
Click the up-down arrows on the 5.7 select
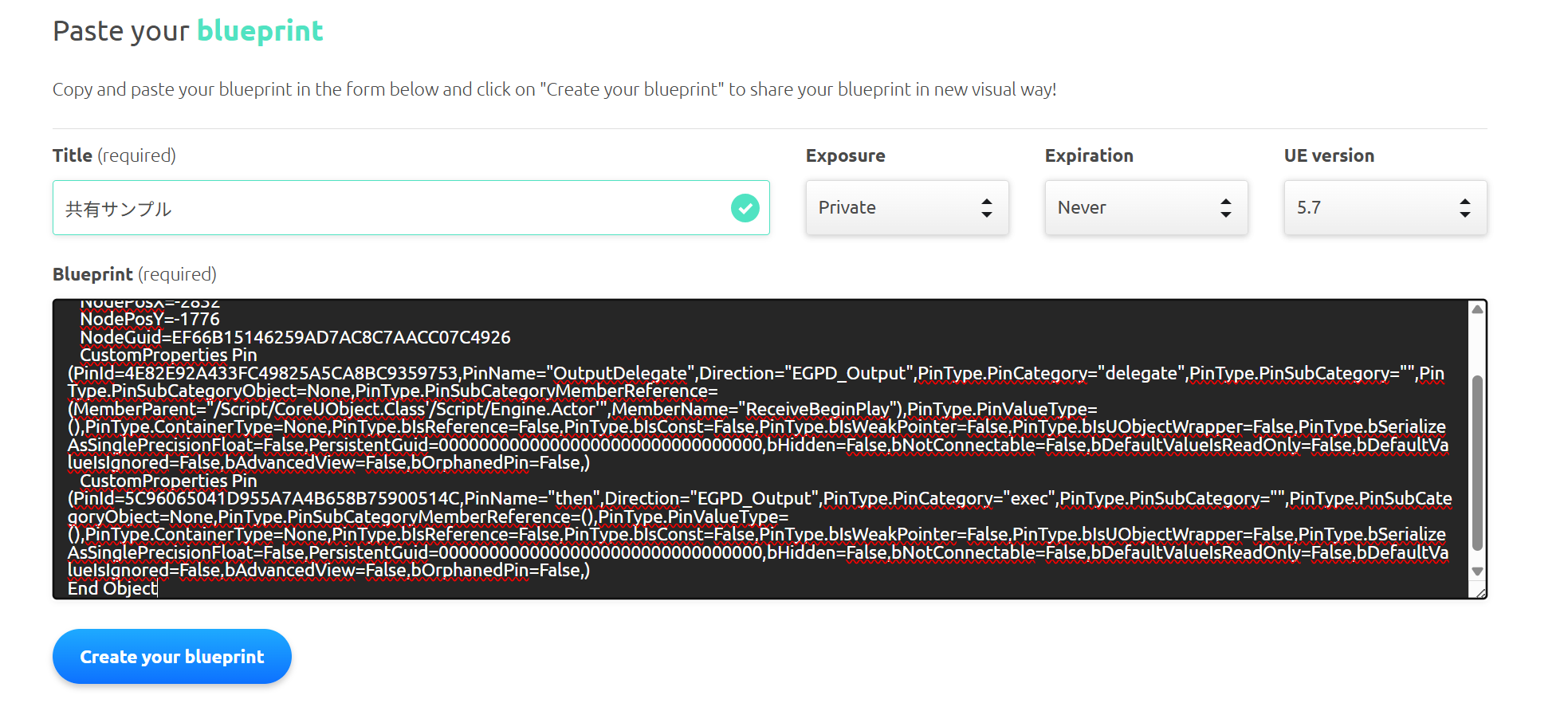(x=1464, y=208)
